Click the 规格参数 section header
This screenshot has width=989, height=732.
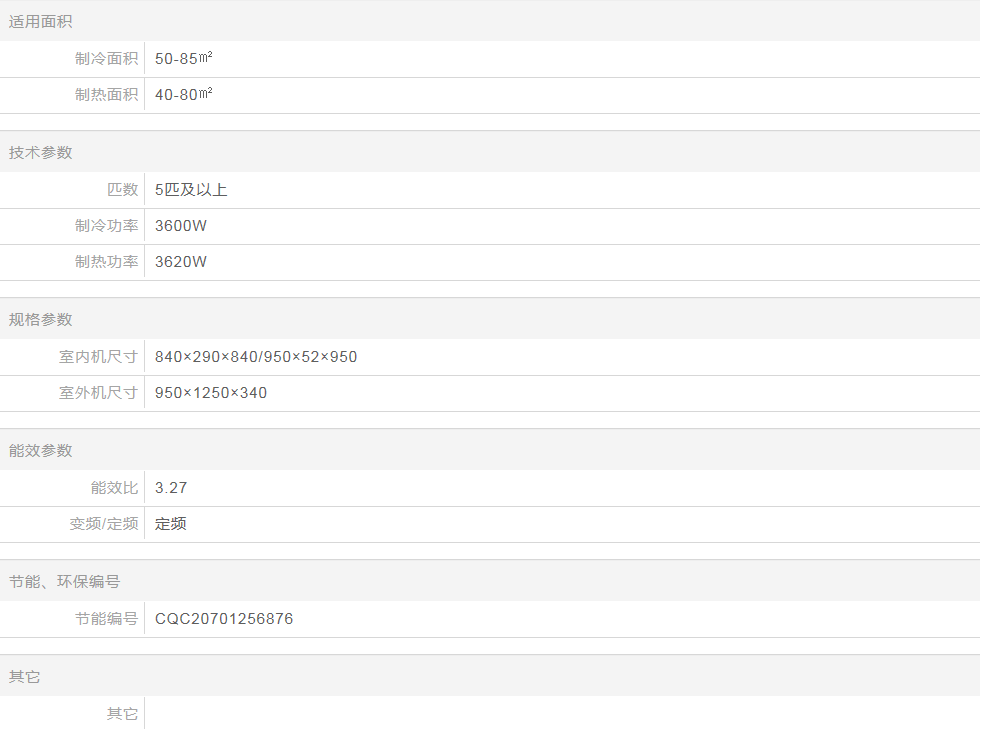click(41, 319)
